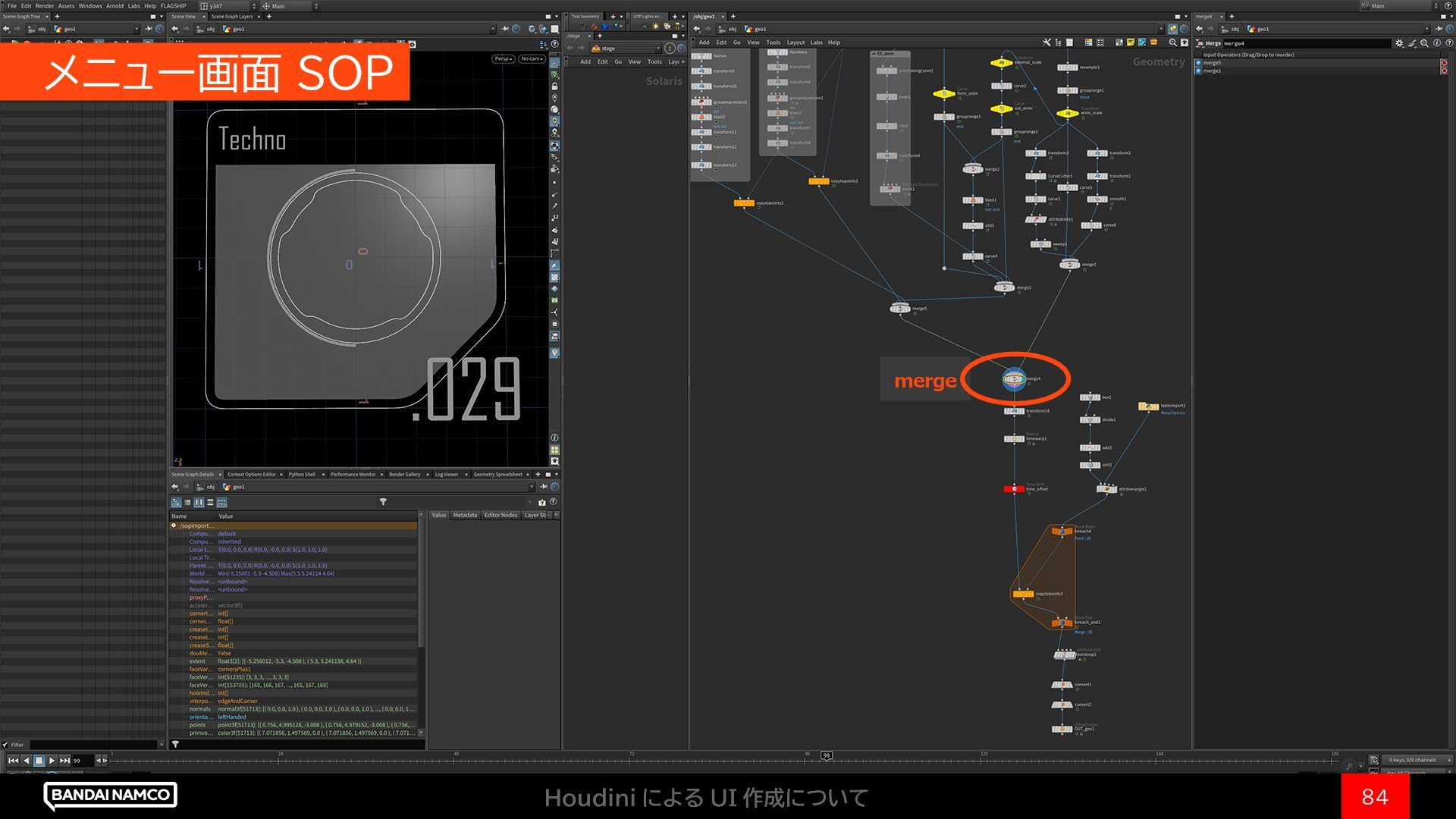Click the red time_offset node

coord(1014,489)
